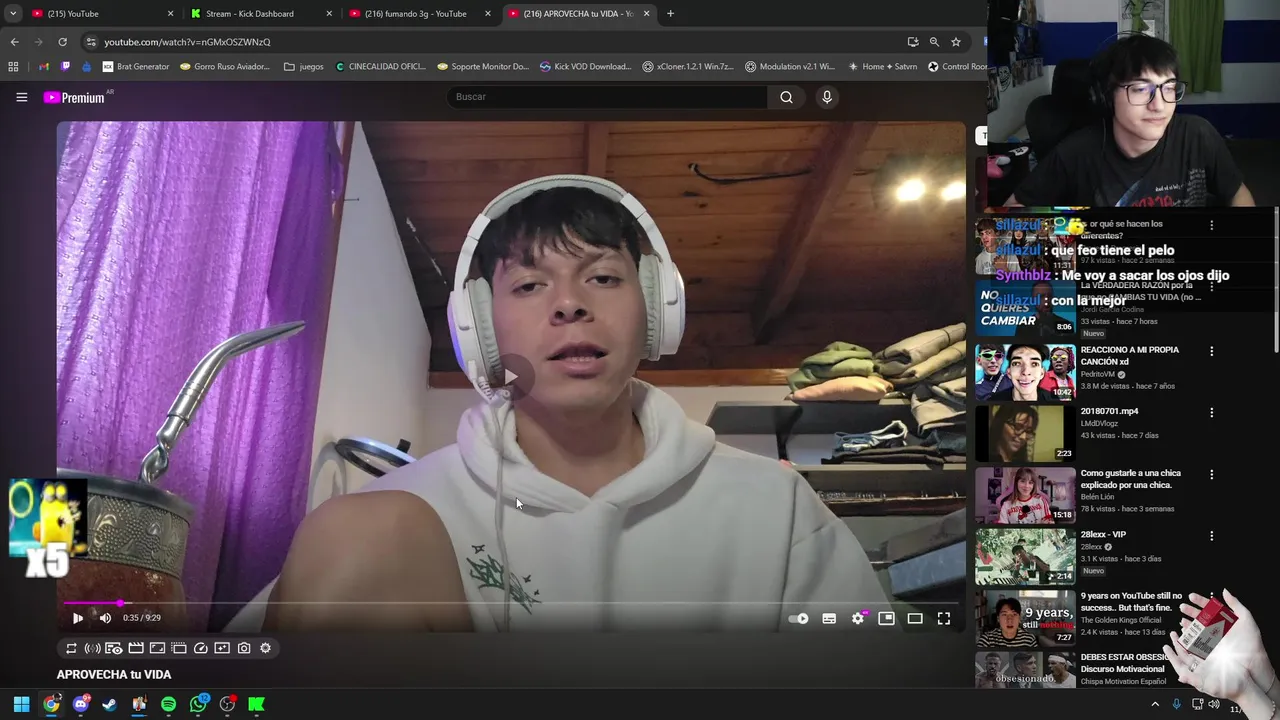Open the 'Kick VOD Download...' bookmark

point(585,67)
